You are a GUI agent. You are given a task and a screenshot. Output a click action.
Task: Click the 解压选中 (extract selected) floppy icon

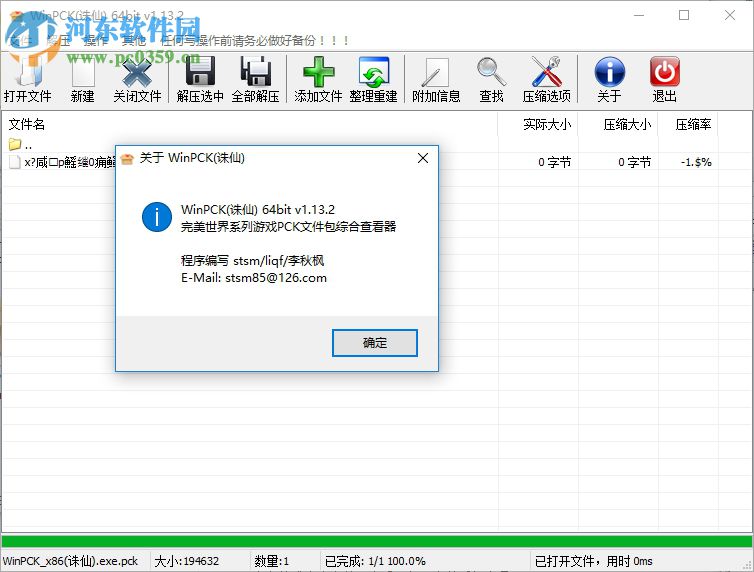[200, 72]
